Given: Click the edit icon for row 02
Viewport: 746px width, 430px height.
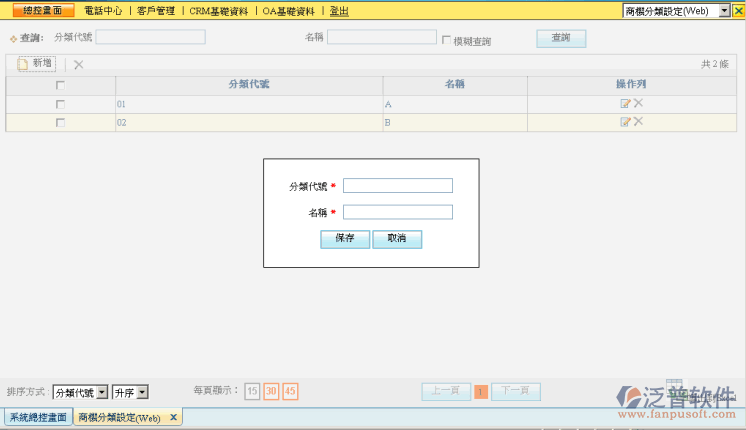Looking at the screenshot, I should click(625, 122).
